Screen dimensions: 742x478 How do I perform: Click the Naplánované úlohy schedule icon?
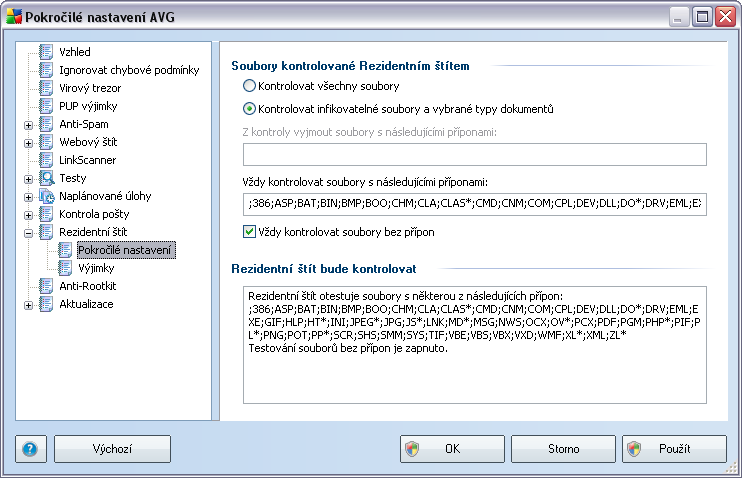pyautogui.click(x=46, y=196)
